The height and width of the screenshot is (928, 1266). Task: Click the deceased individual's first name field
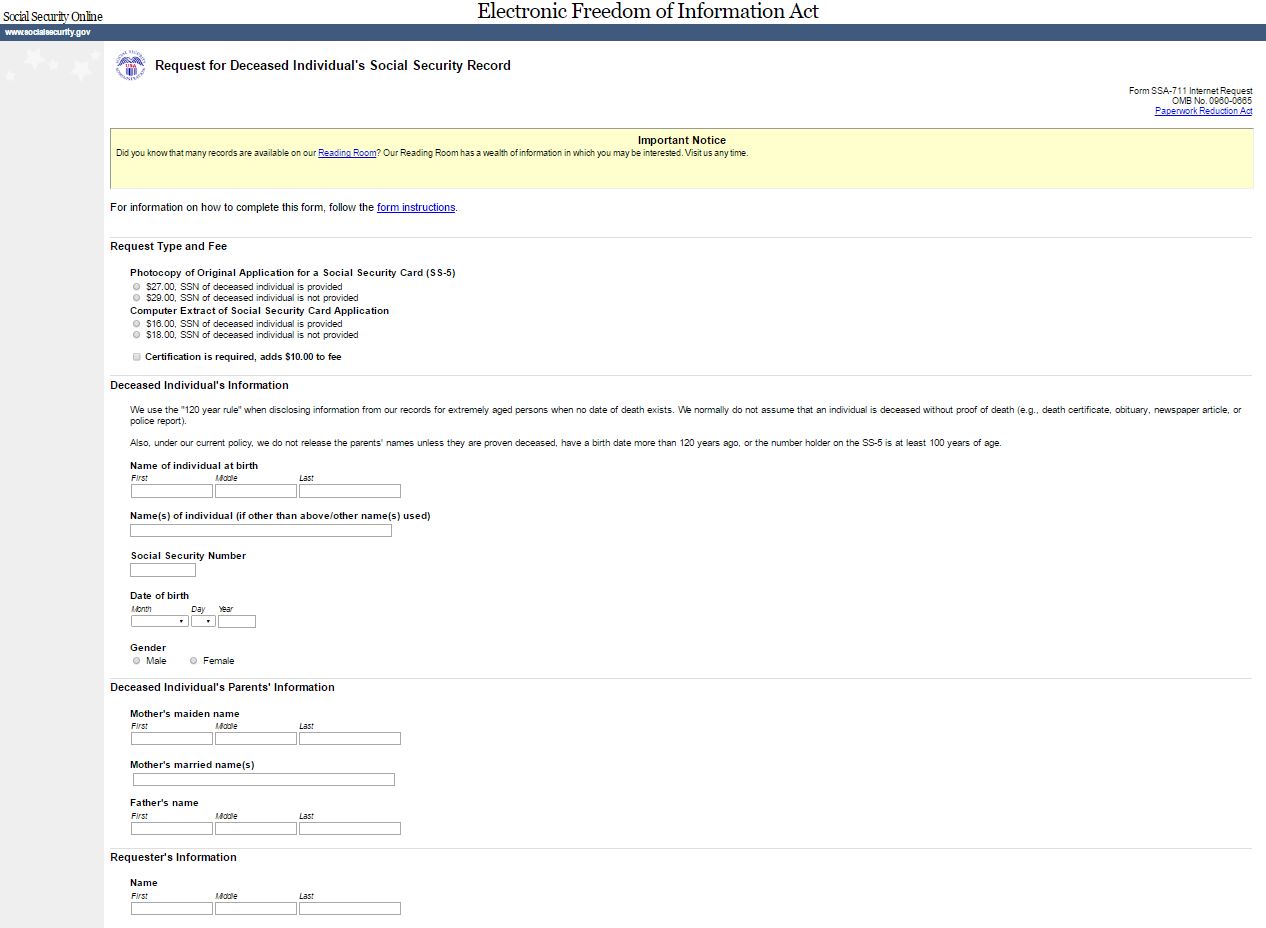click(172, 491)
